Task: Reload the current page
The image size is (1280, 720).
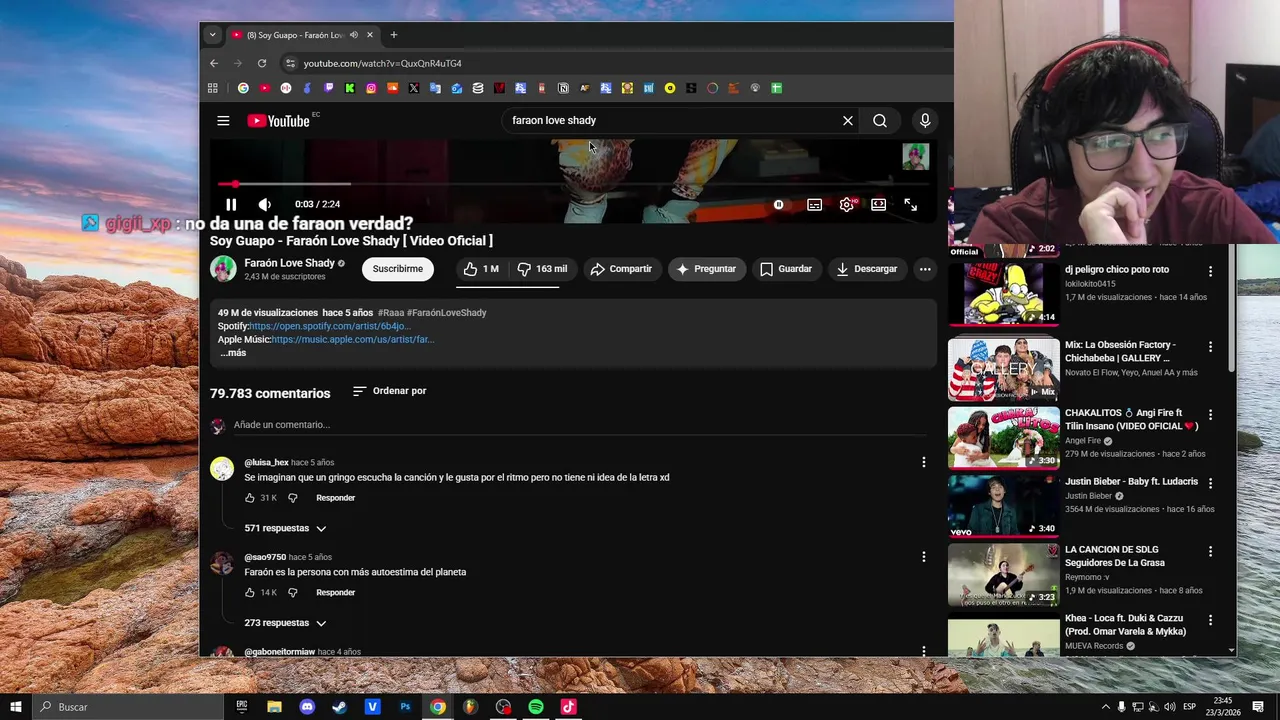Action: pos(262,63)
